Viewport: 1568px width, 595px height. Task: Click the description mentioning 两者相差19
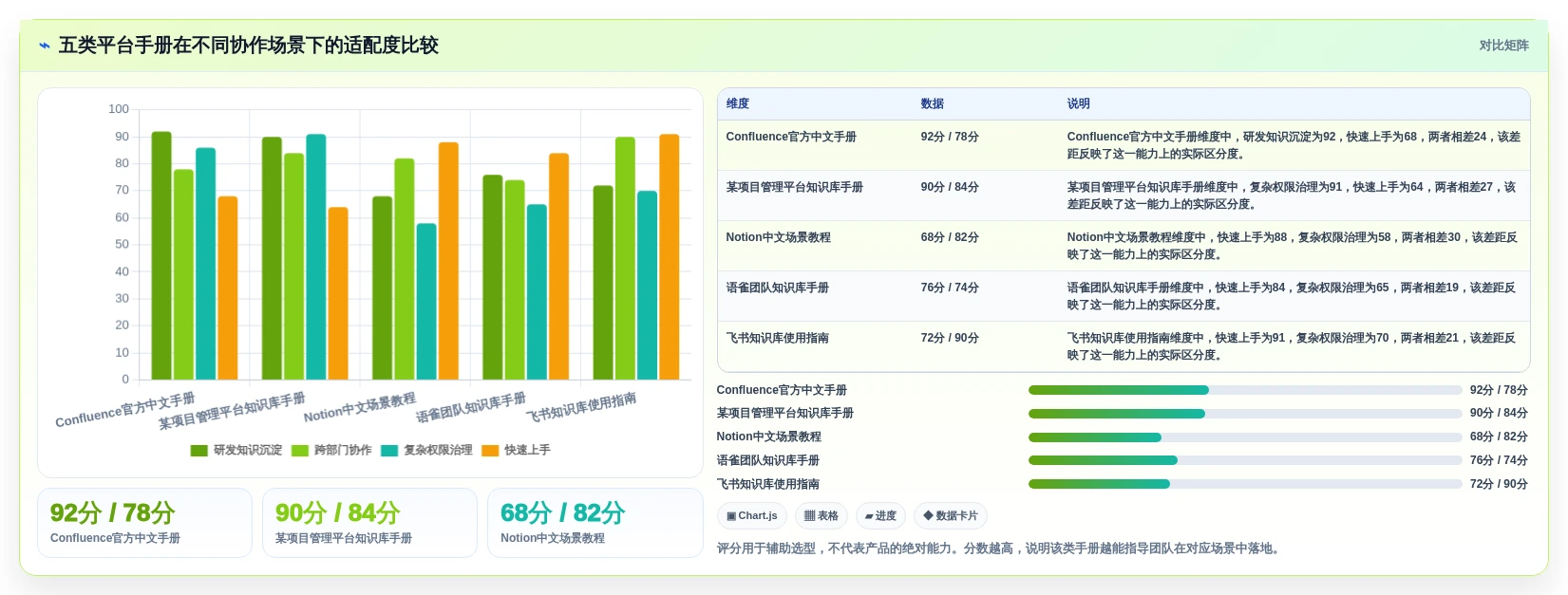click(x=1292, y=296)
